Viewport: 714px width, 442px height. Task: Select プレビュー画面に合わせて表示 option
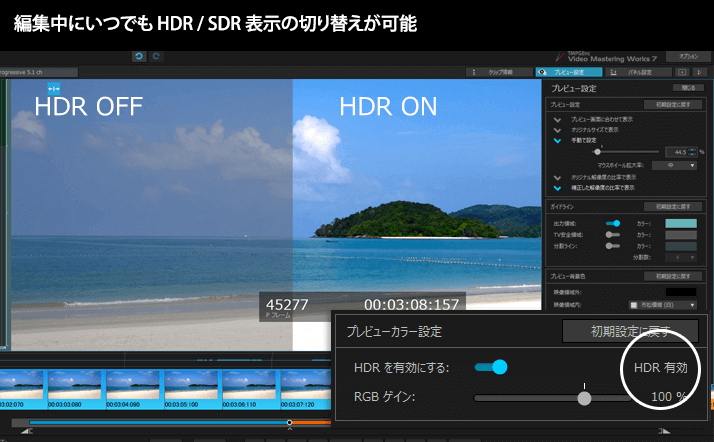(594, 119)
